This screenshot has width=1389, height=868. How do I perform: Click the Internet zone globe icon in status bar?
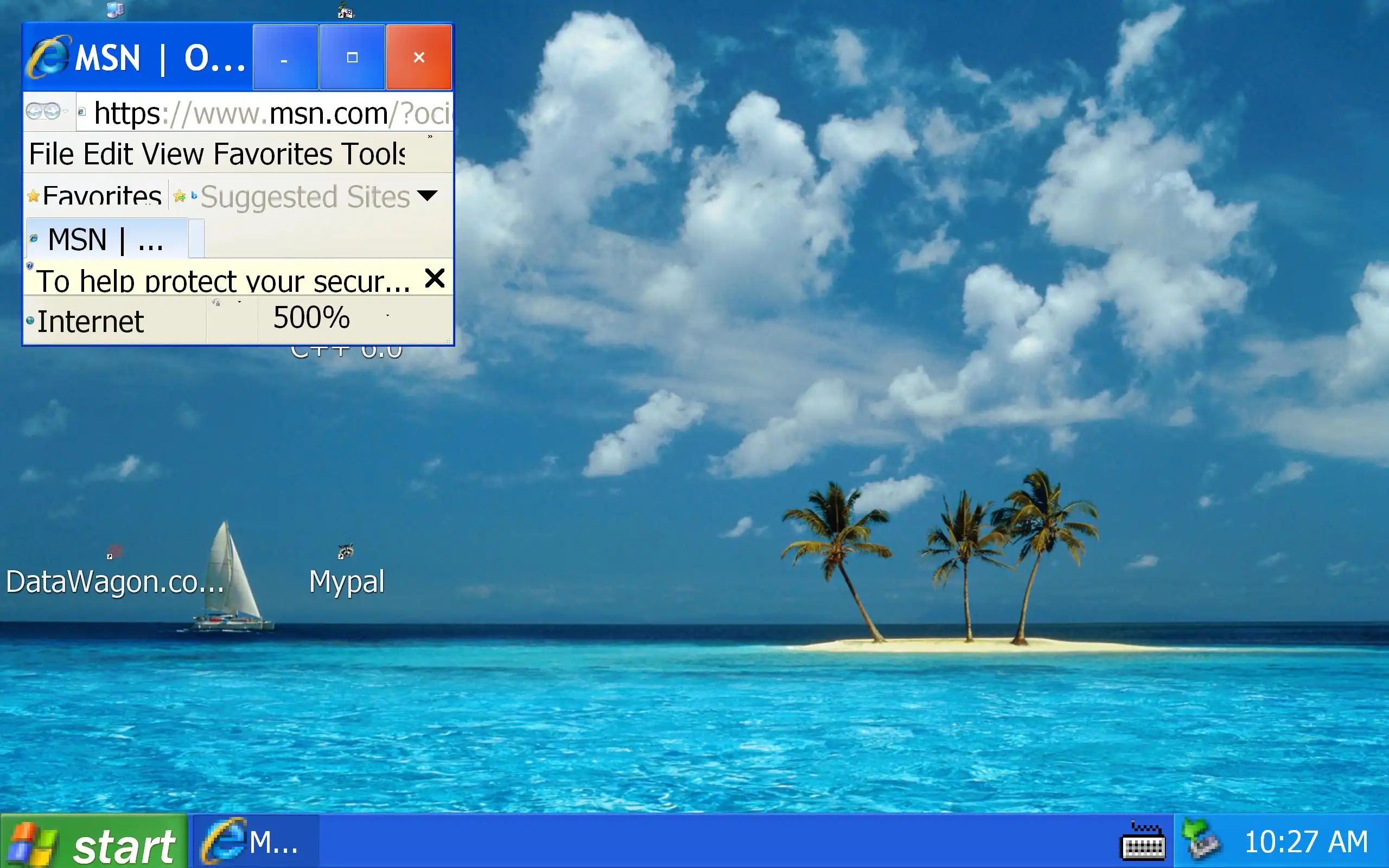pyautogui.click(x=30, y=321)
